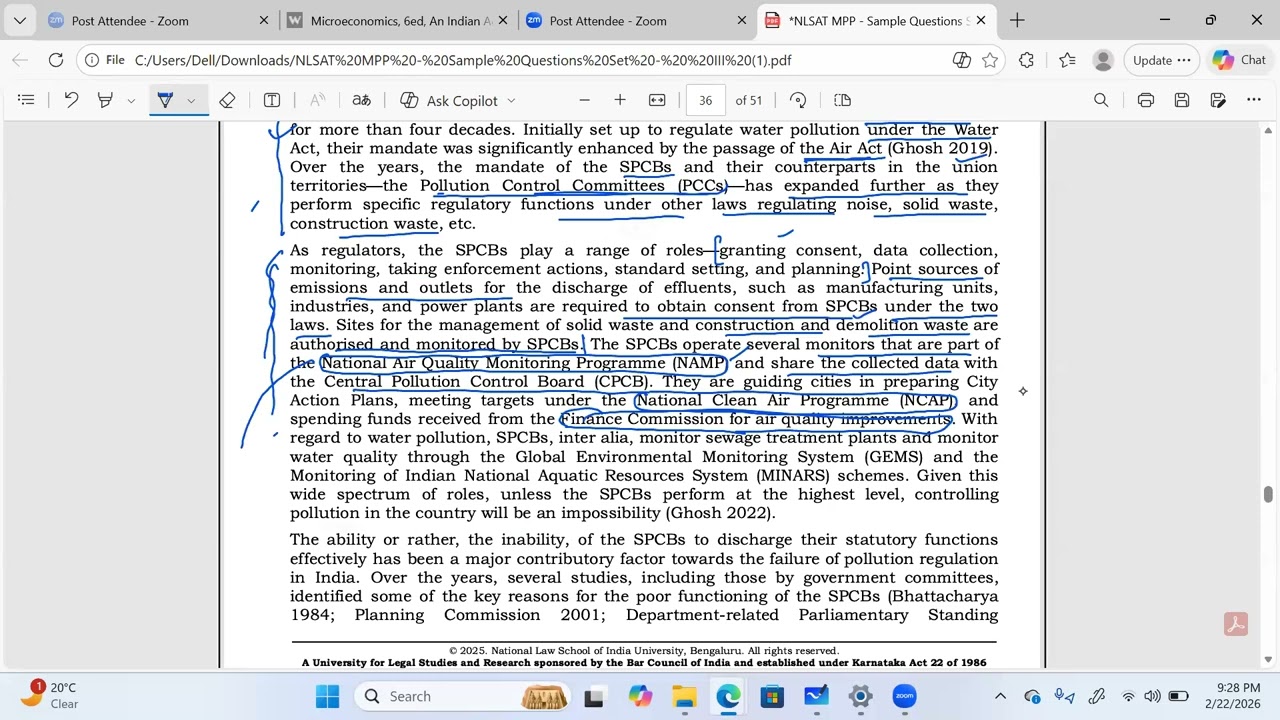Open File Explorer from the taskbar
The width and height of the screenshot is (1280, 720).
coord(685,696)
